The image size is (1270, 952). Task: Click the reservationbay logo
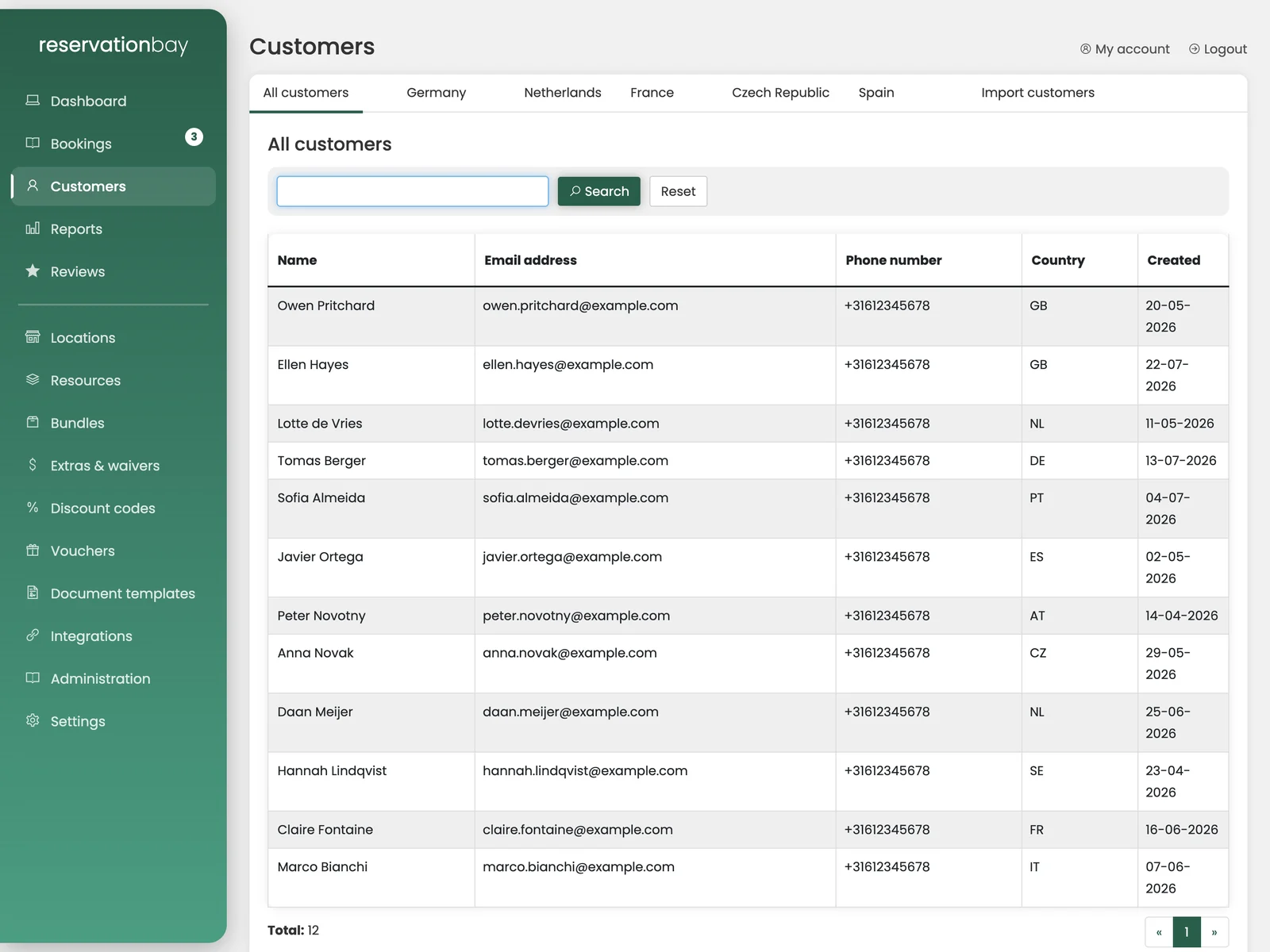tap(114, 45)
